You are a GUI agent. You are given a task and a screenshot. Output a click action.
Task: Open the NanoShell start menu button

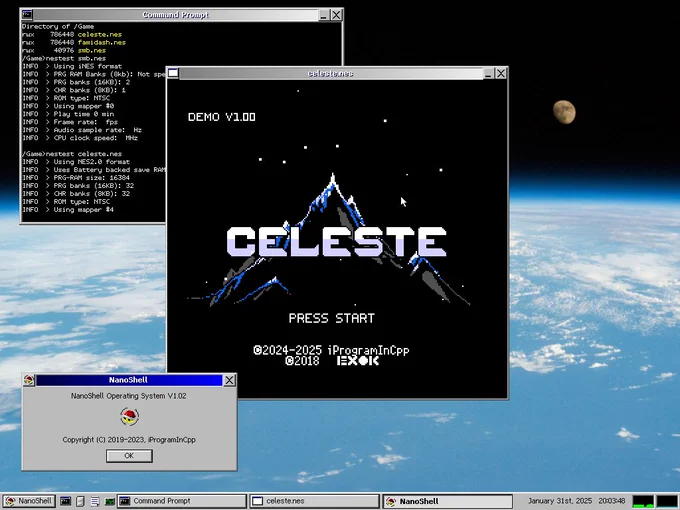pyautogui.click(x=28, y=501)
